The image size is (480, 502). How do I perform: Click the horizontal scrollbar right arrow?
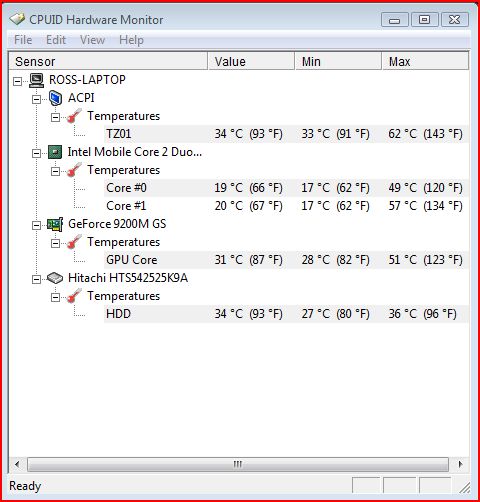pyautogui.click(x=461, y=464)
